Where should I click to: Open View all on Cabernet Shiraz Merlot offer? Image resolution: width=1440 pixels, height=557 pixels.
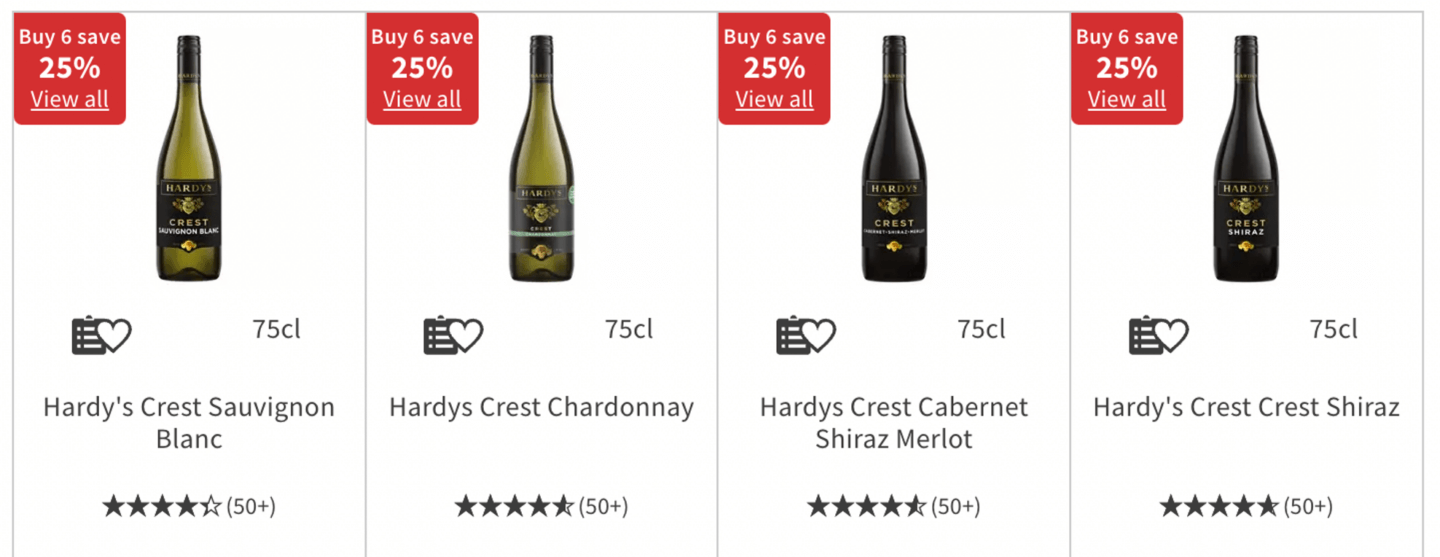(774, 99)
